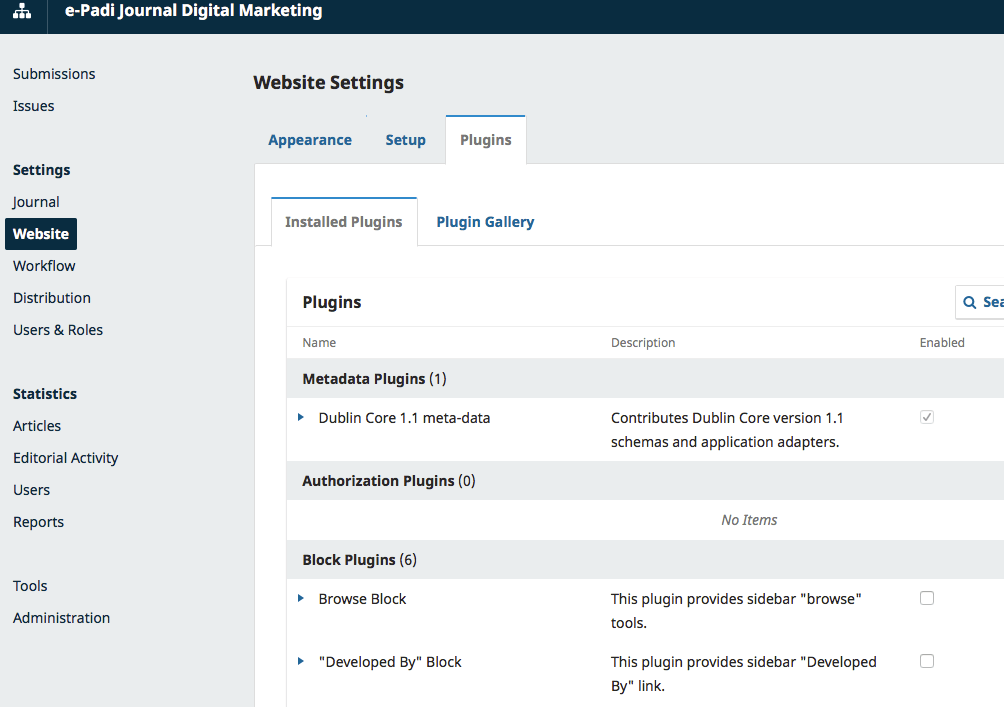The height and width of the screenshot is (707, 1004).
Task: Switch to the Appearance tab
Action: [310, 140]
